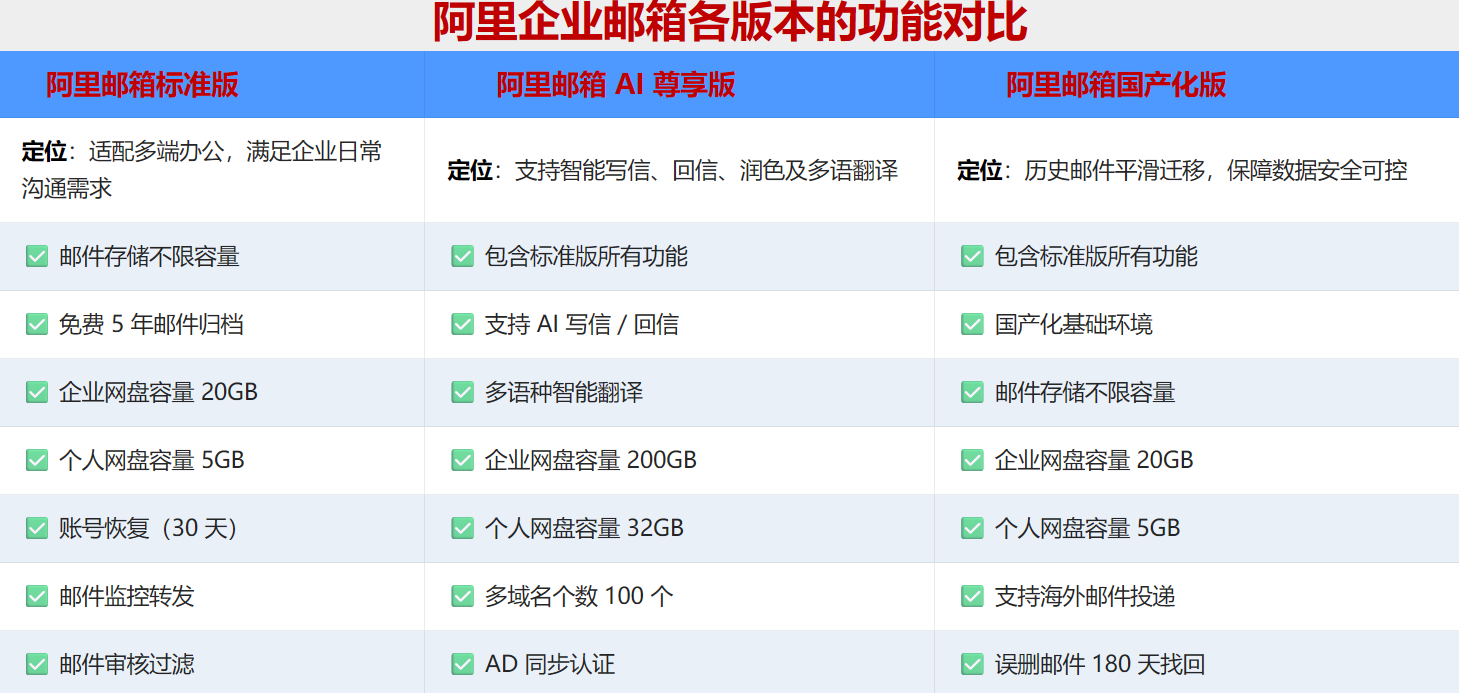
Task: Click the 定位 text about 历史邮件平滑迁移
Action: click(1182, 171)
